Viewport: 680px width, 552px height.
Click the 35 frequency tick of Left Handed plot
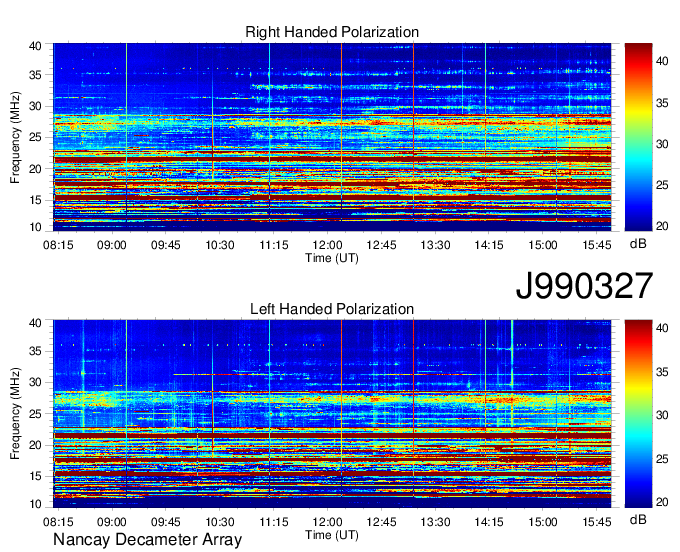pyautogui.click(x=35, y=351)
